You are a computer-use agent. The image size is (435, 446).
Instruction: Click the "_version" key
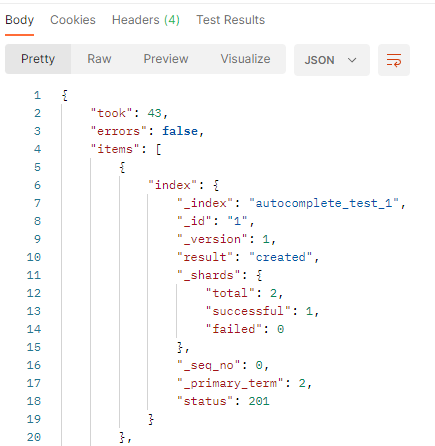[x=212, y=239]
